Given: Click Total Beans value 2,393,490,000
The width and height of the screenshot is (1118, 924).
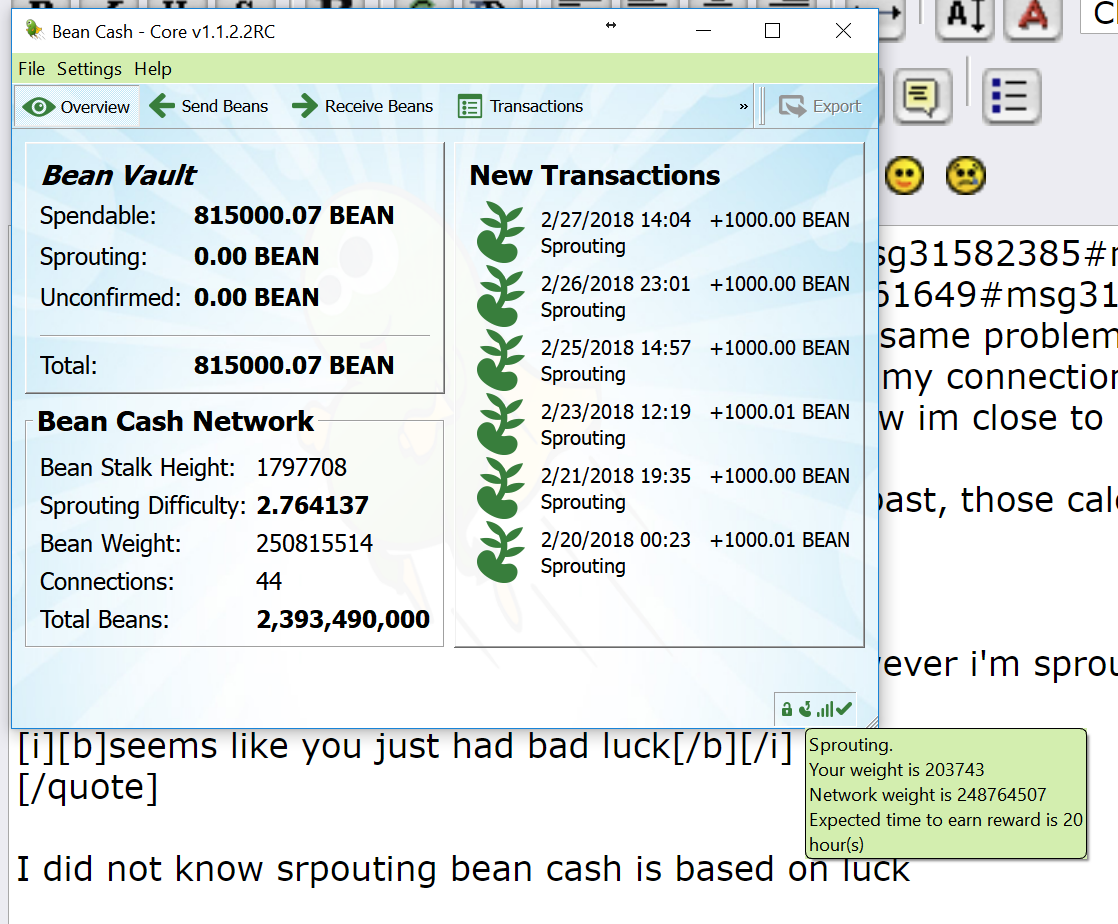Looking at the screenshot, I should click(x=343, y=619).
